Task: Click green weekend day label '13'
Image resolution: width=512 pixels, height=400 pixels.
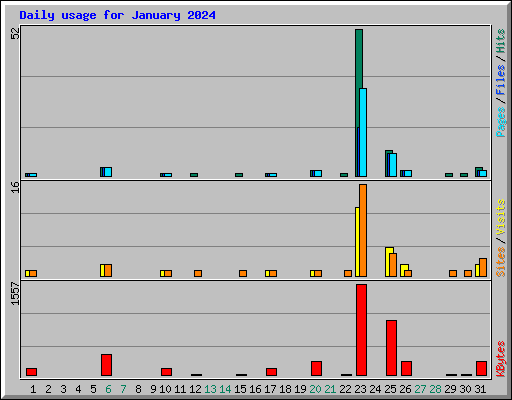Action: (210, 389)
